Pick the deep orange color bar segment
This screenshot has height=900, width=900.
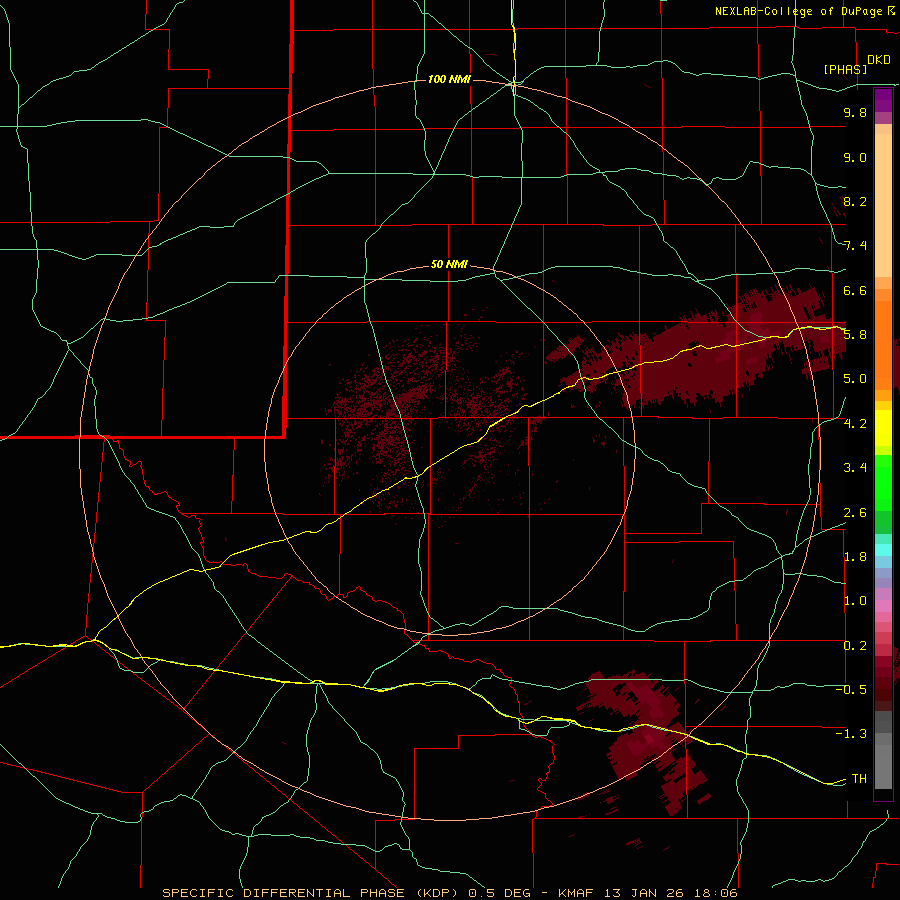click(x=883, y=345)
